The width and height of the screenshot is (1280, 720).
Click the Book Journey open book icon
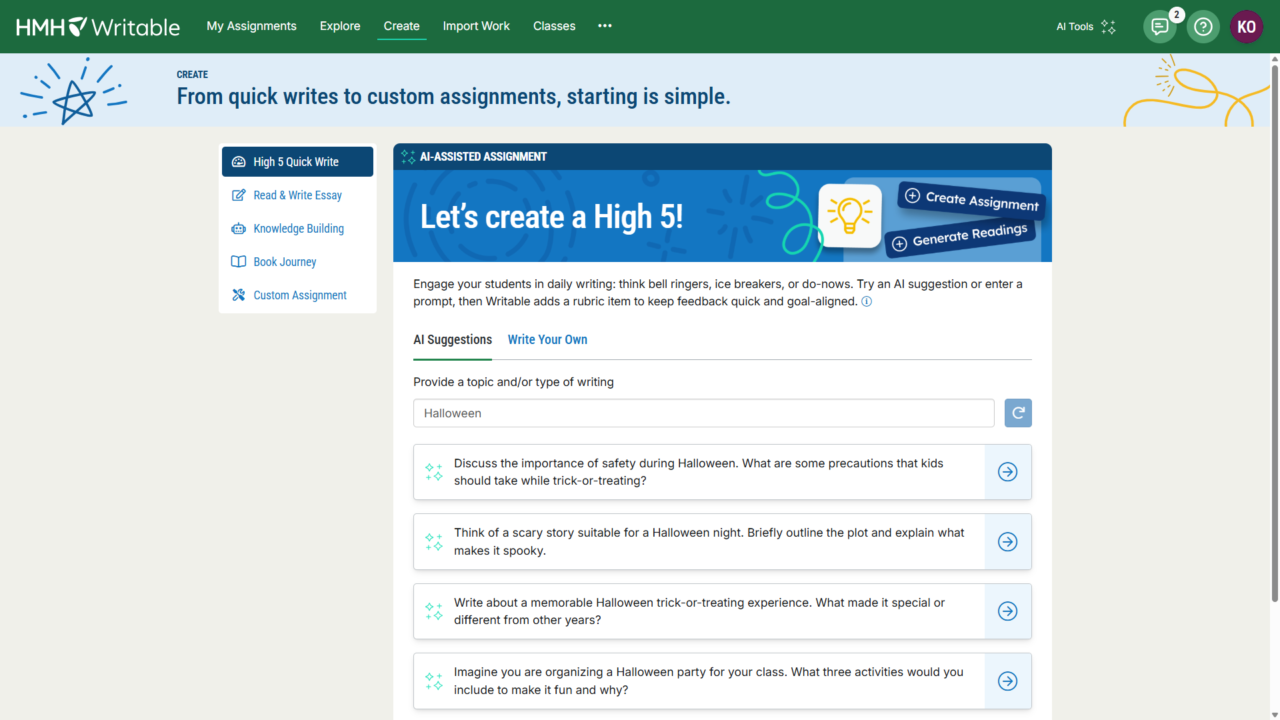tap(238, 262)
